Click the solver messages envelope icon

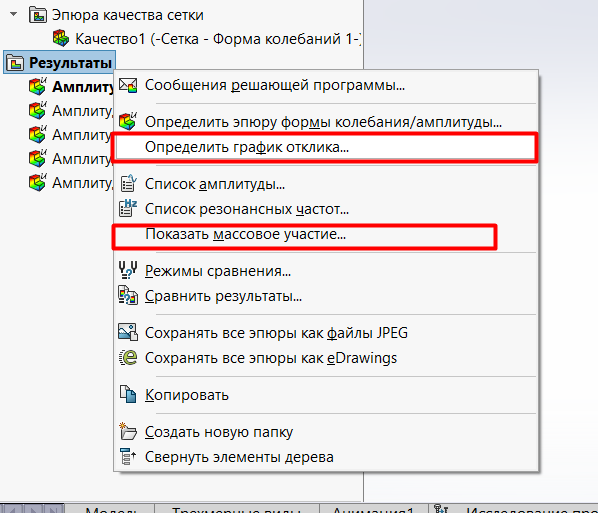click(x=128, y=85)
